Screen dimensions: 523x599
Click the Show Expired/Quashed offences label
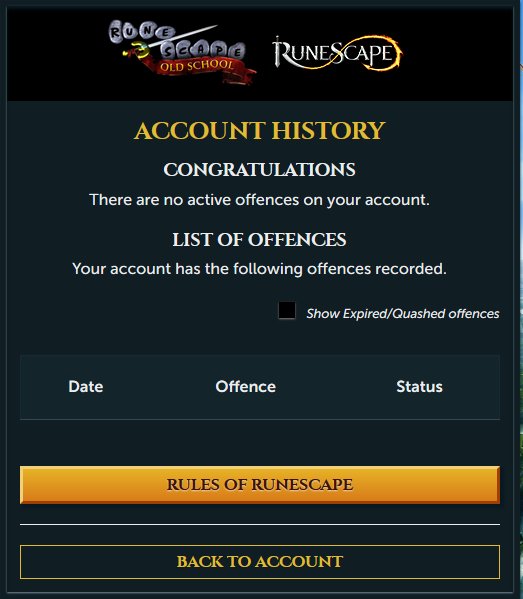tap(403, 314)
